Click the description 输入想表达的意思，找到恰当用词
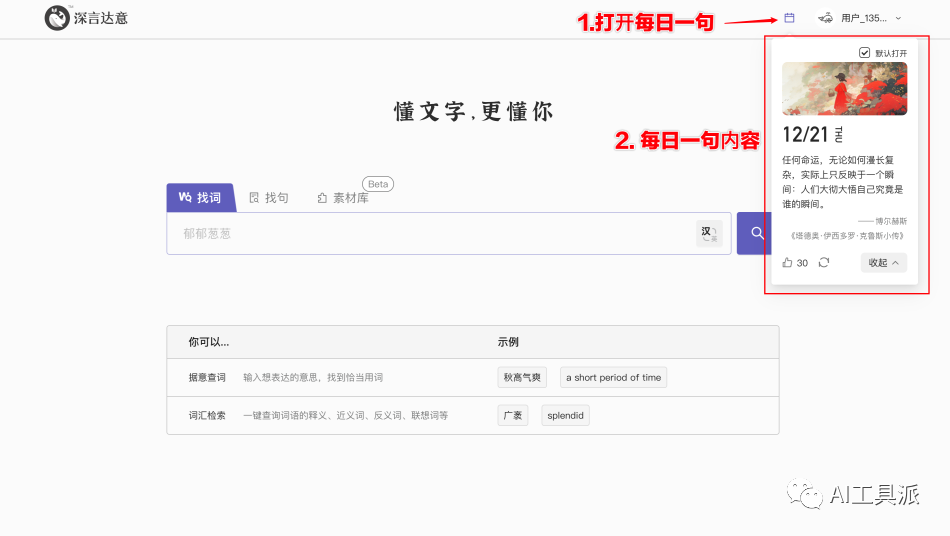 click(313, 377)
